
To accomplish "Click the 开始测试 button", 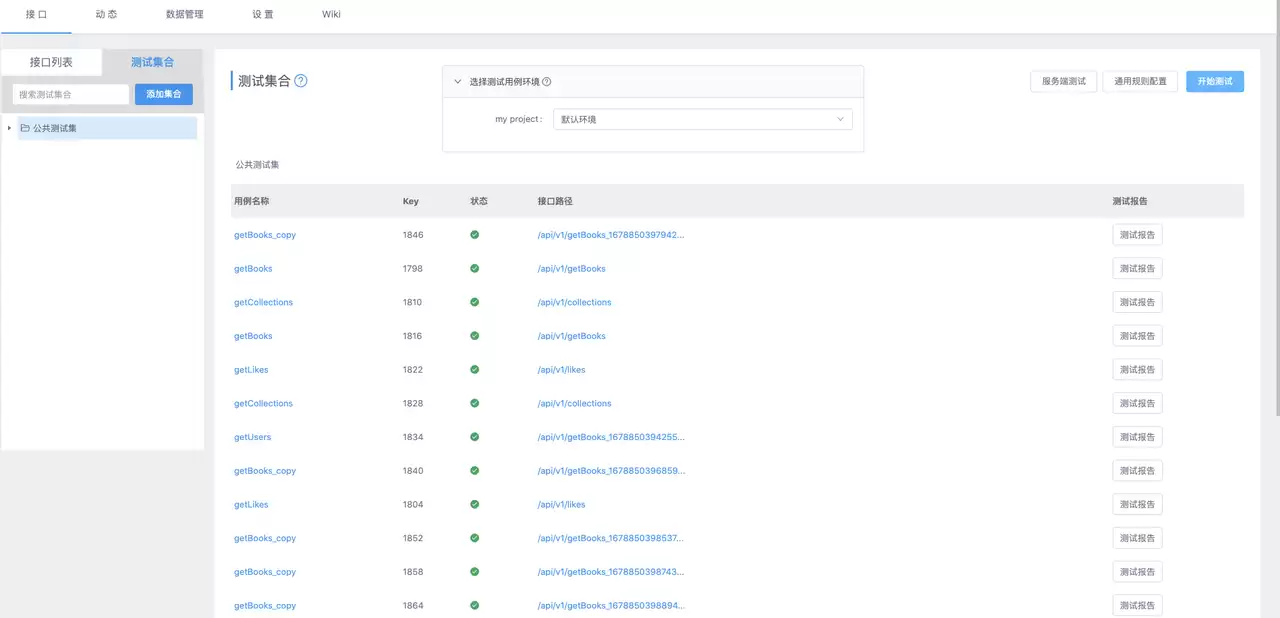I will [1215, 82].
